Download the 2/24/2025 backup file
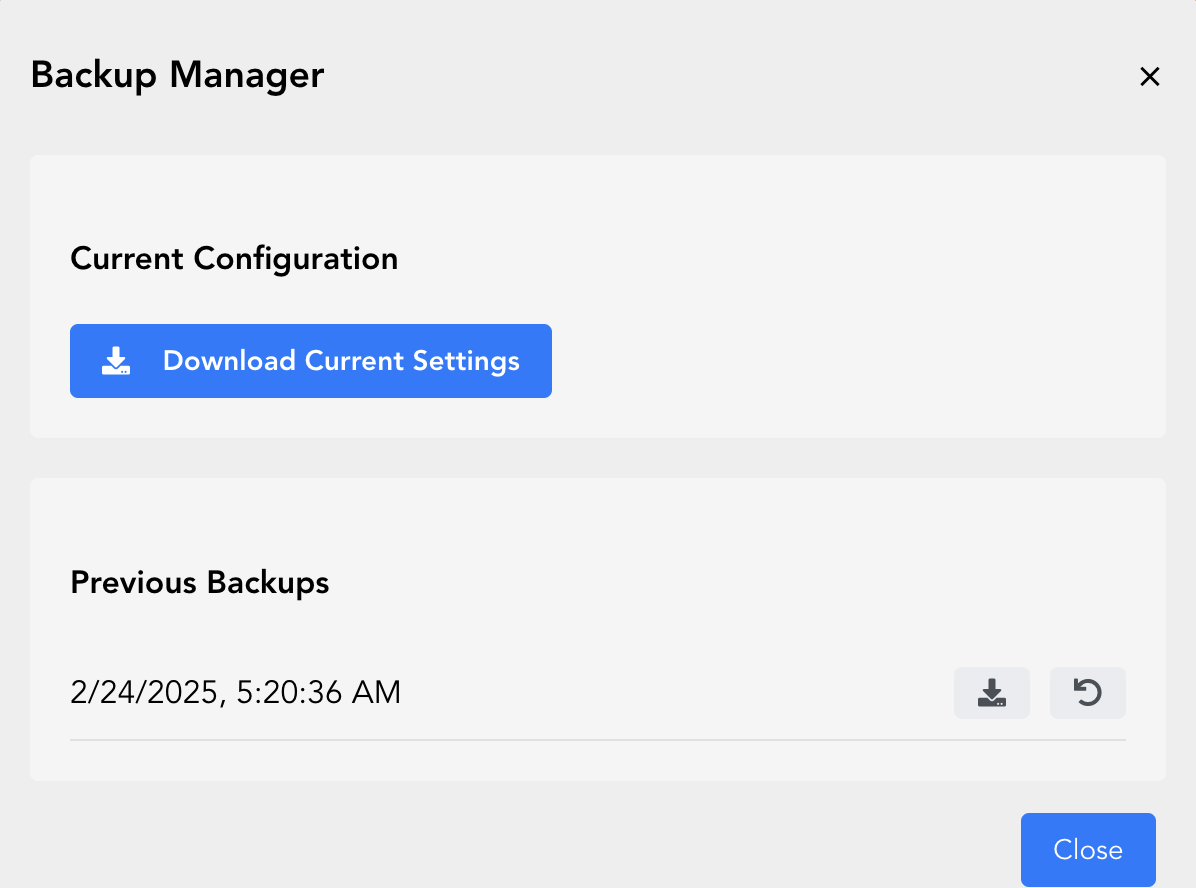The image size is (1196, 888). (992, 693)
